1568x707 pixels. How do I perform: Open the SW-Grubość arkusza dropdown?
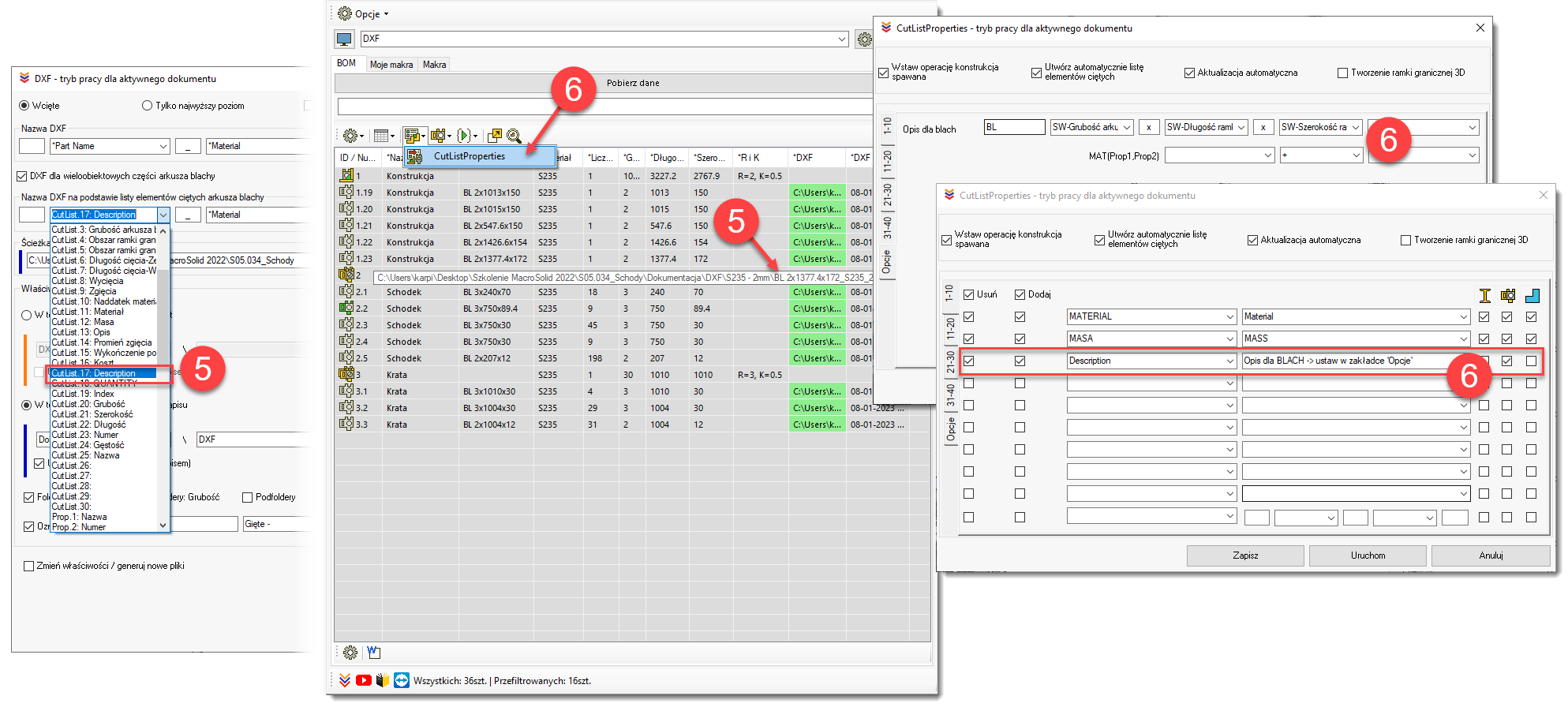coord(1092,127)
